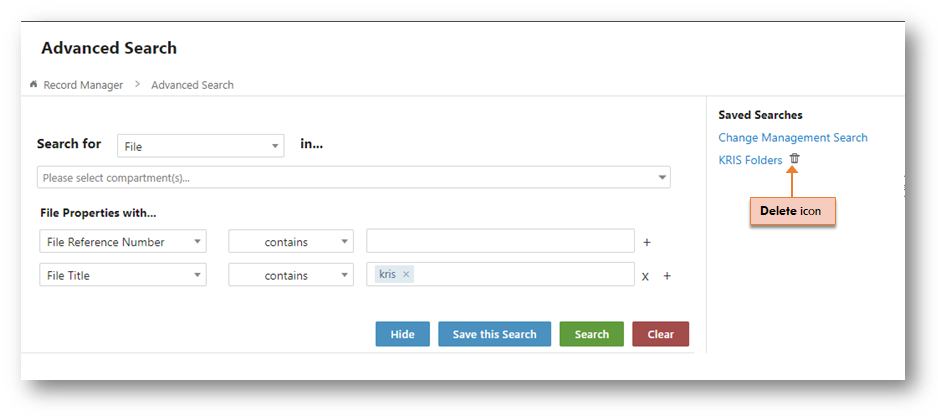Click the delete trash icon beside KRIS Folders
Screen dimensions: 938x420
tap(794, 159)
